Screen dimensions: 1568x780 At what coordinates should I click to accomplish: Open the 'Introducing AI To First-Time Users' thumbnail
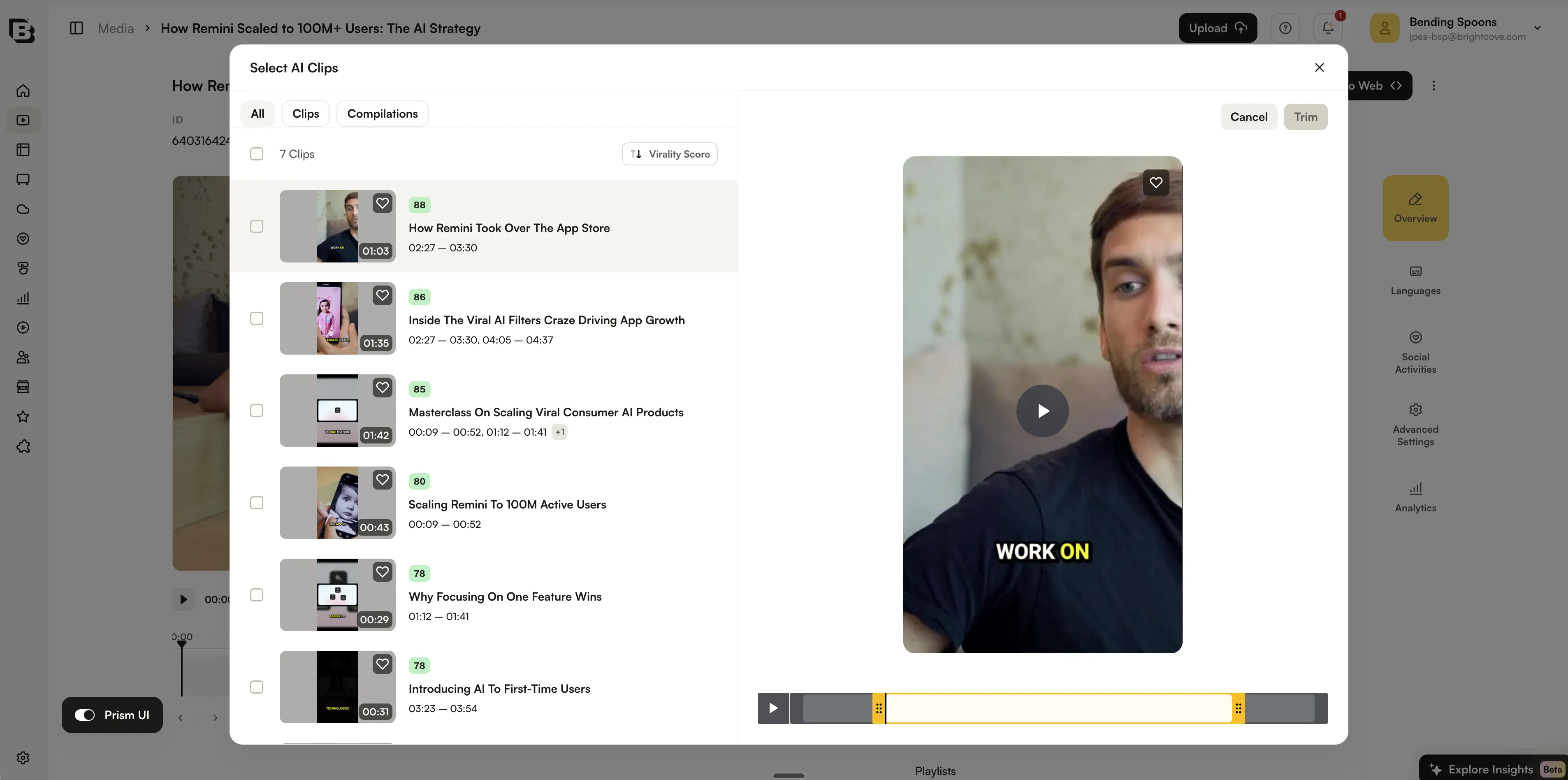[337, 687]
